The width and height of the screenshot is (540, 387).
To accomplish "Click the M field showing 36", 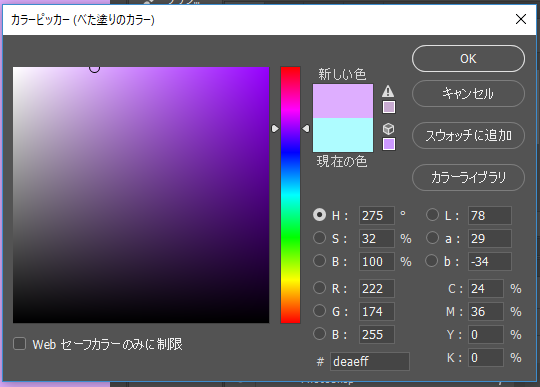I will click(x=486, y=312).
